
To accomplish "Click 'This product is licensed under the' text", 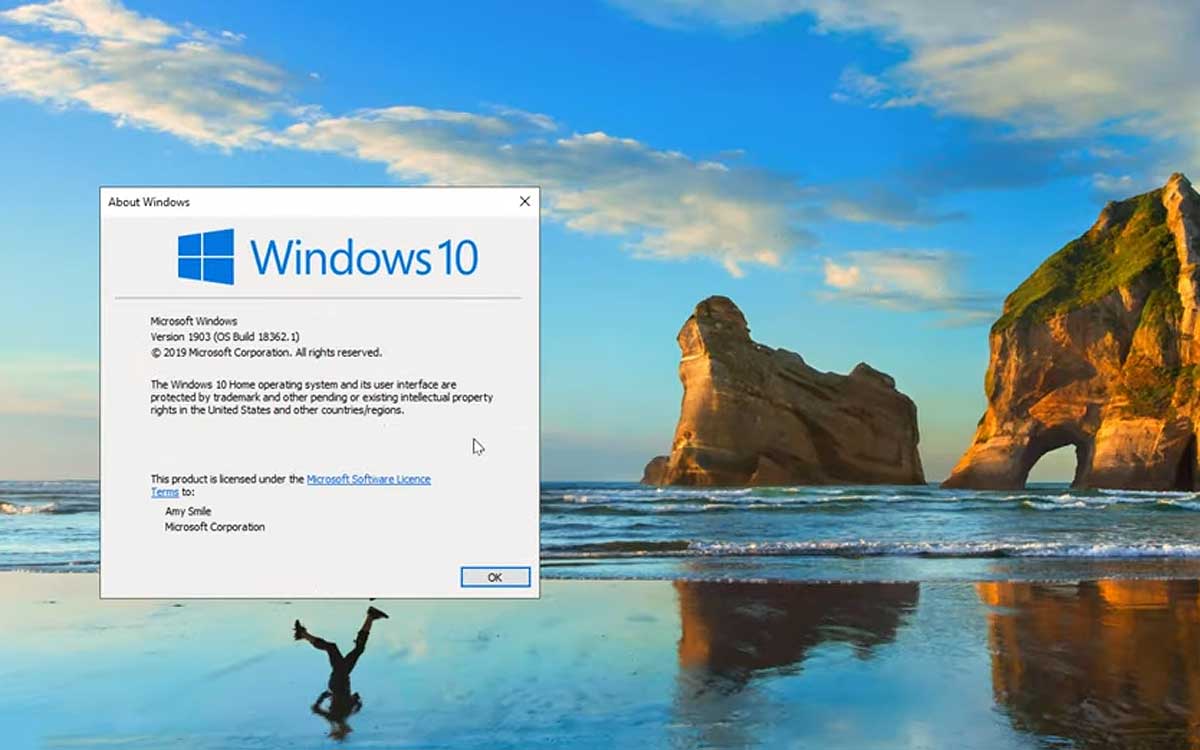I will [x=227, y=479].
